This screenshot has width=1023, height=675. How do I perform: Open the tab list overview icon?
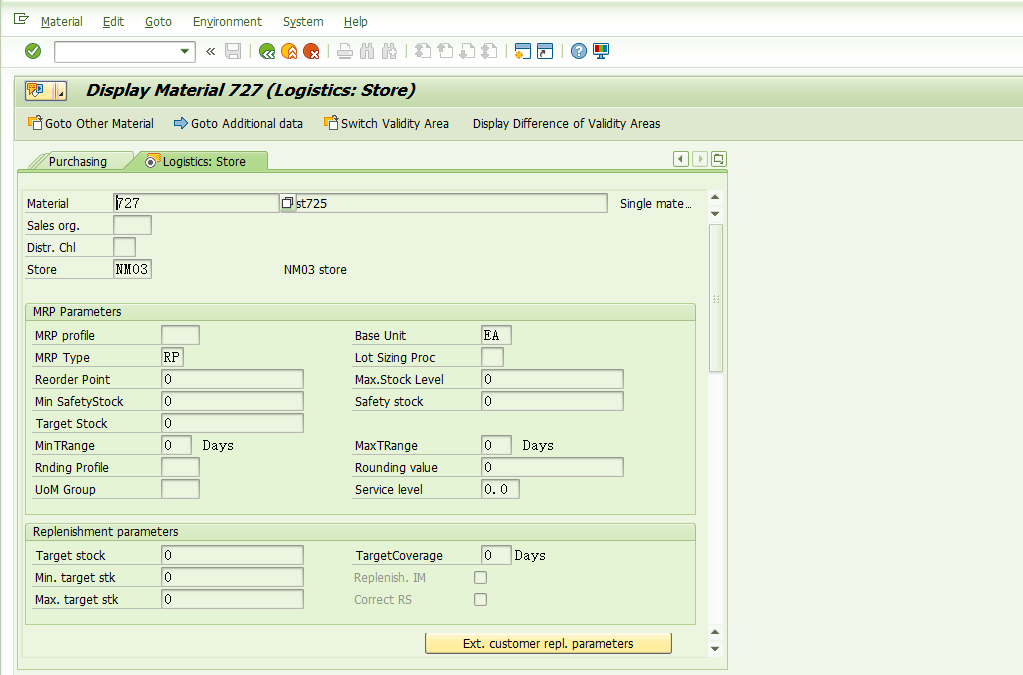[x=718, y=159]
